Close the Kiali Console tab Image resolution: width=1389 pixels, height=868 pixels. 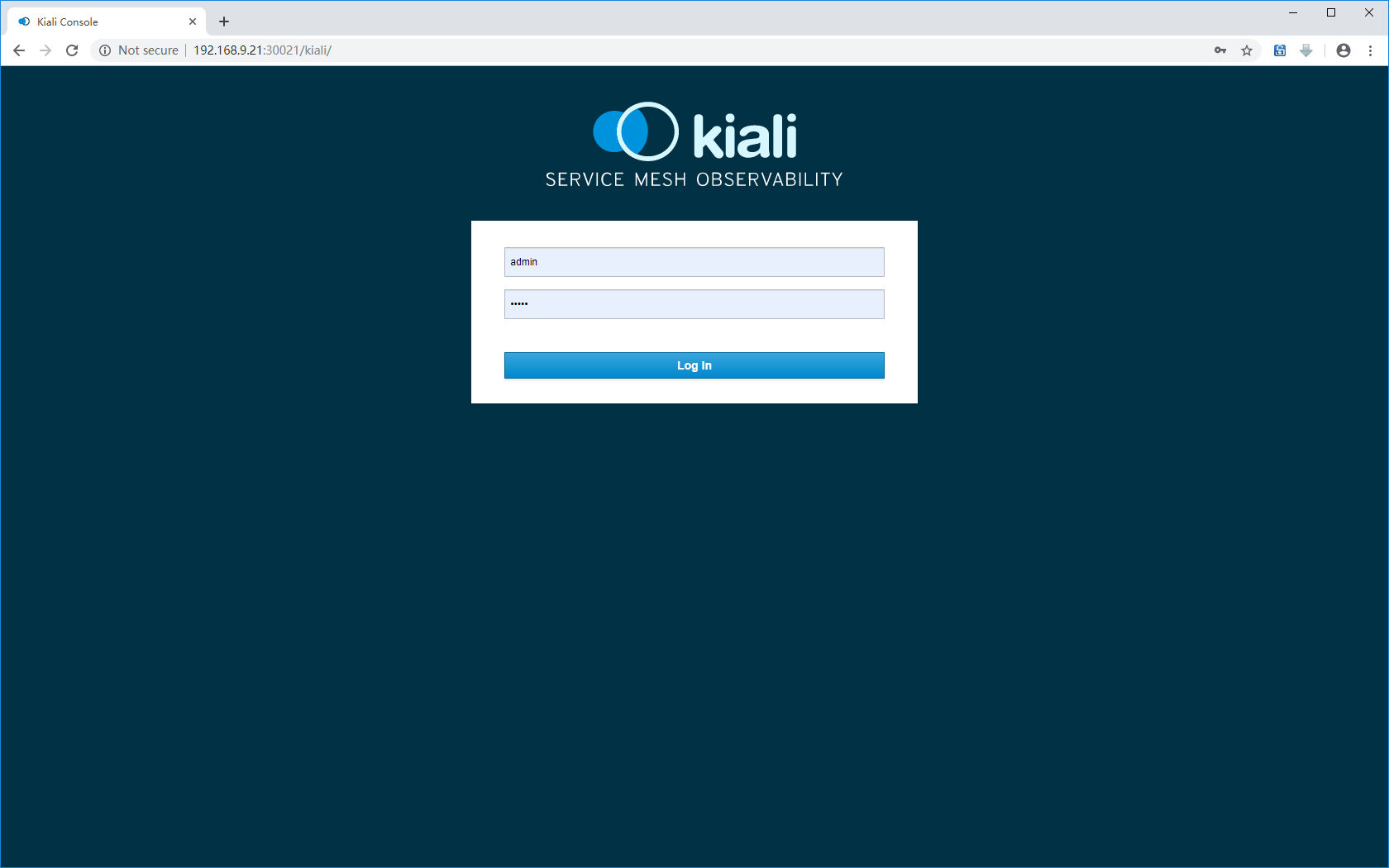click(x=193, y=21)
